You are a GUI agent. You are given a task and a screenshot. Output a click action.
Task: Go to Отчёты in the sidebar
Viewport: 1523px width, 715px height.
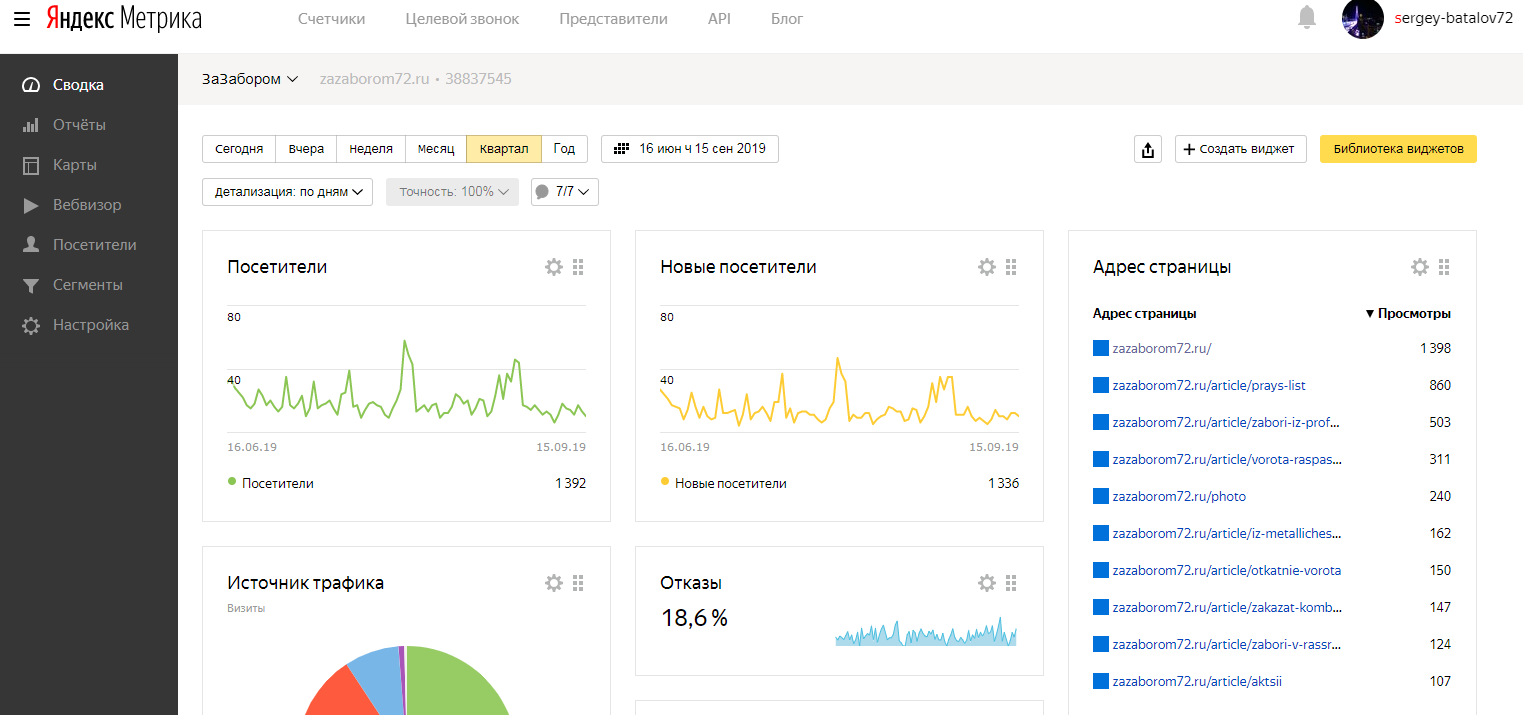79,125
